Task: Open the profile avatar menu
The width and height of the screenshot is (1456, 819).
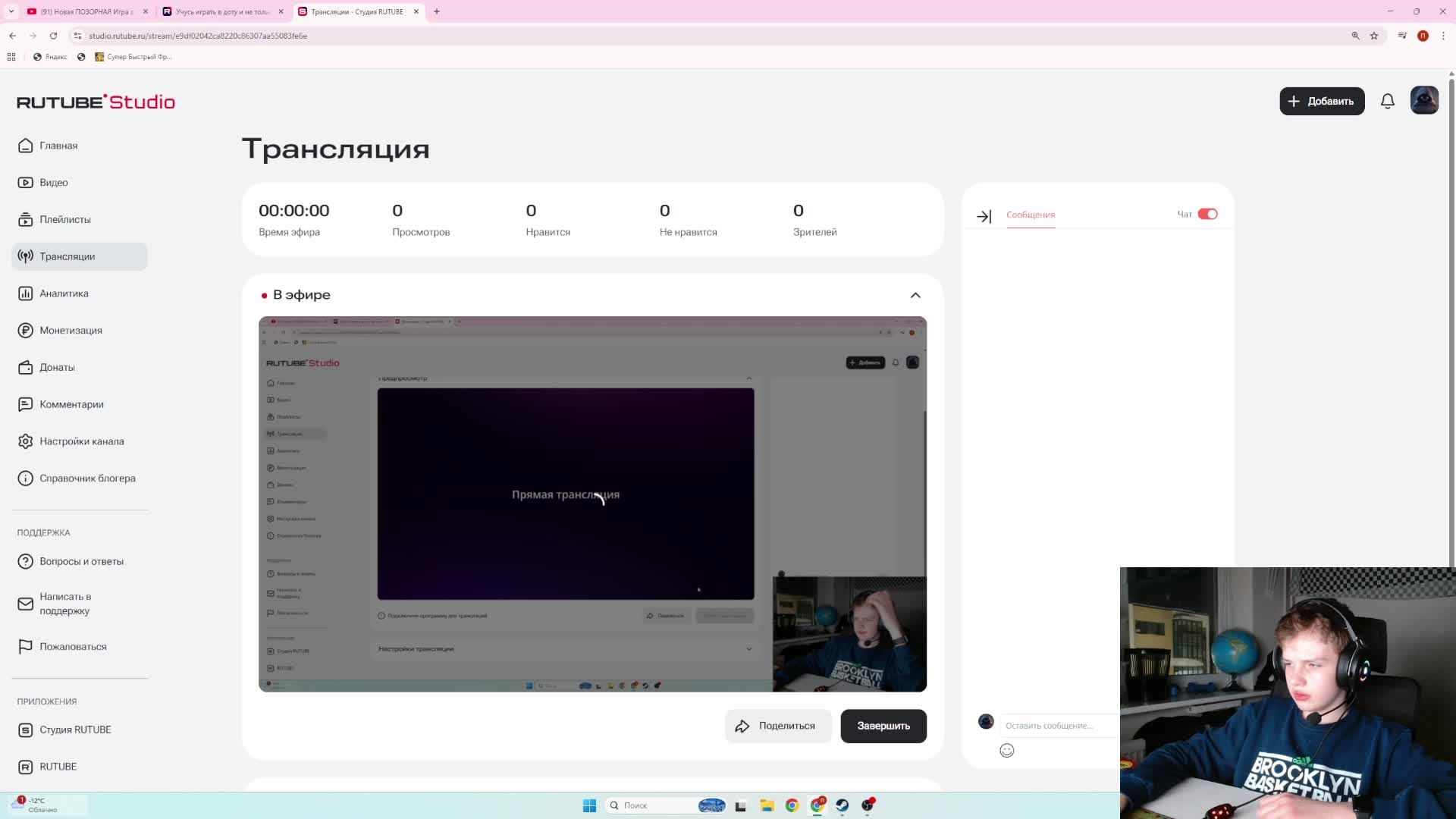Action: click(x=1424, y=99)
